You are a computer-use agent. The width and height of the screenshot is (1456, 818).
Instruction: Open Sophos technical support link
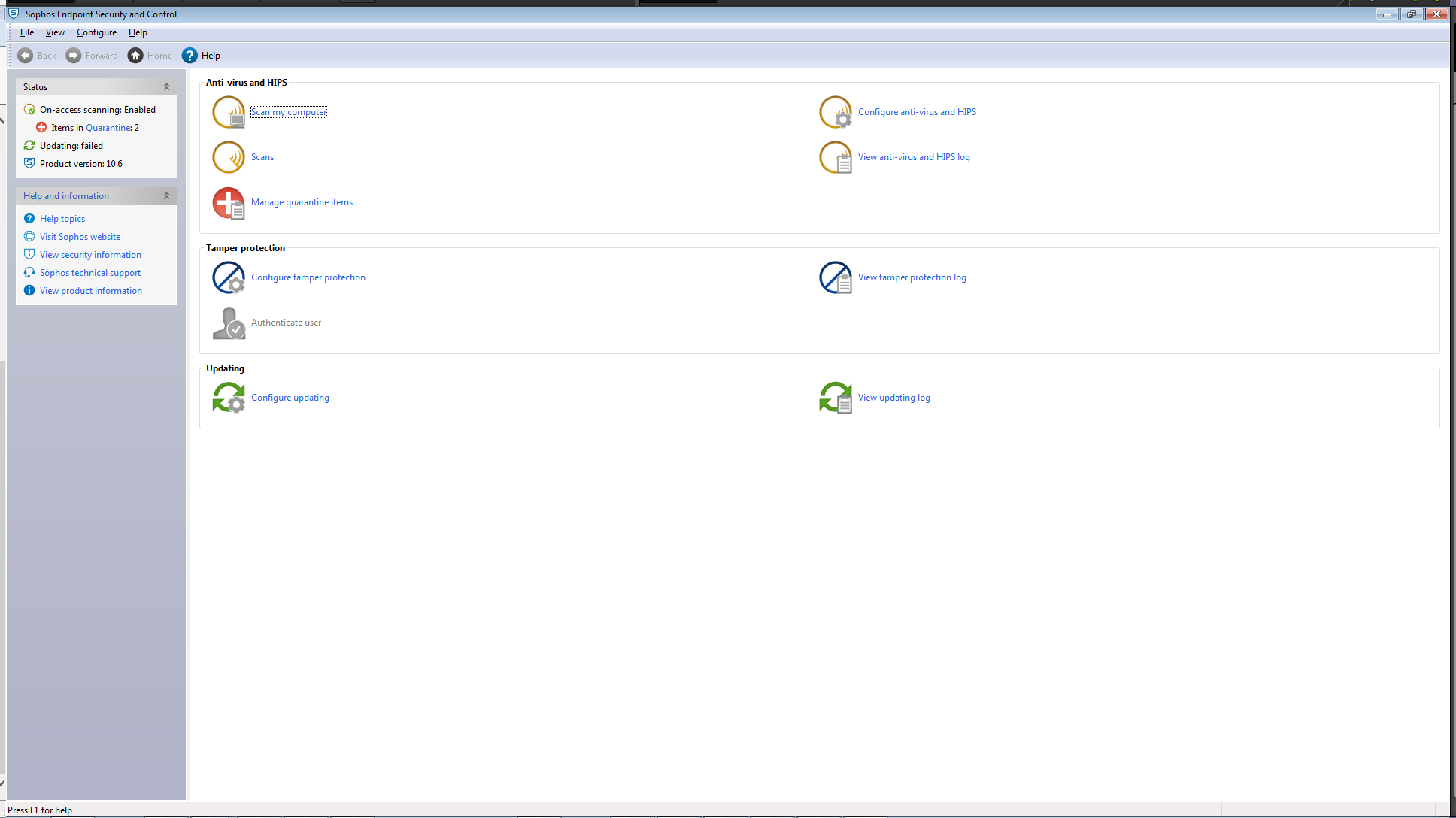90,273
